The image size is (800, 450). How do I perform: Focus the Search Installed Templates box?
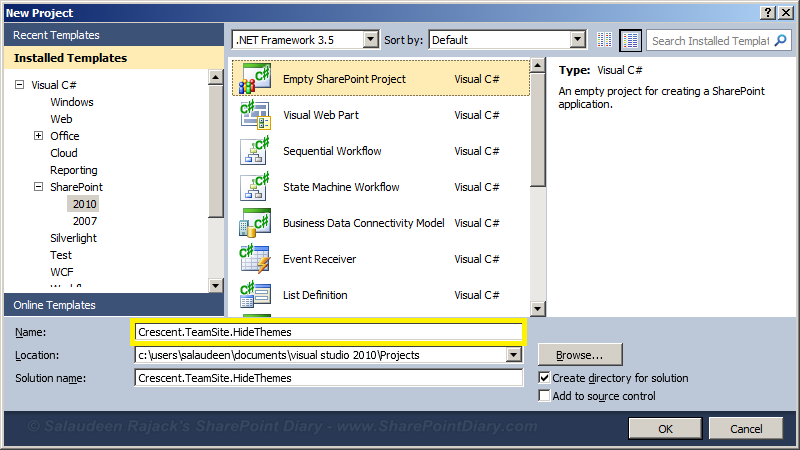[x=710, y=40]
